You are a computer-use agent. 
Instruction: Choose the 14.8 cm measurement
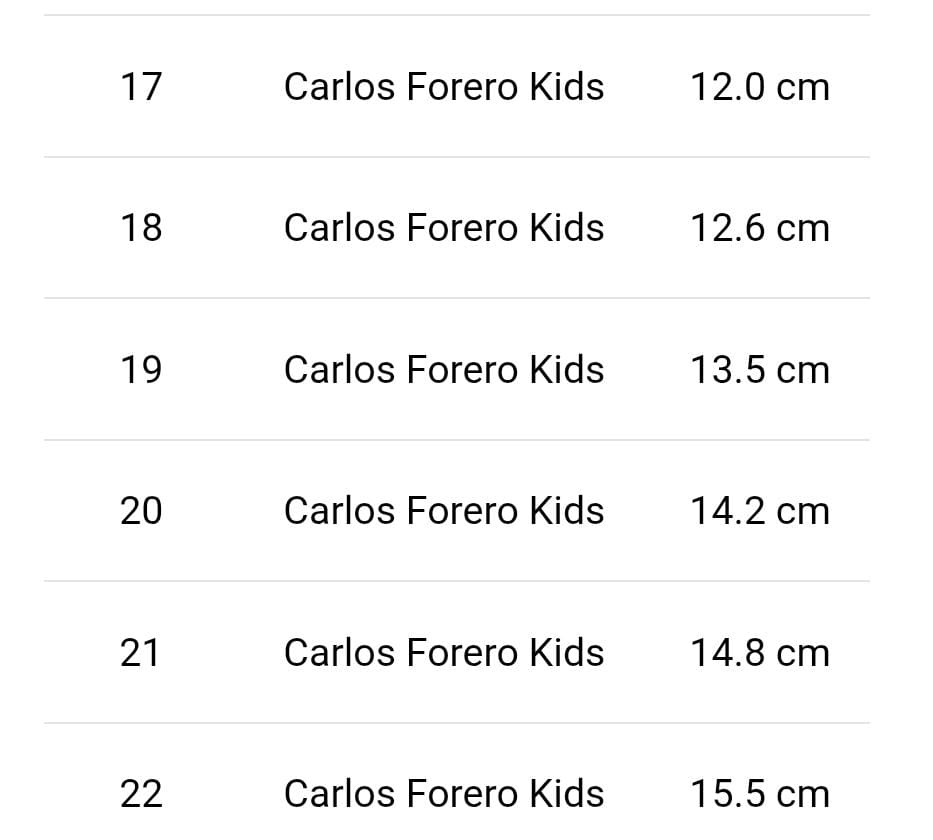pyautogui.click(x=759, y=653)
